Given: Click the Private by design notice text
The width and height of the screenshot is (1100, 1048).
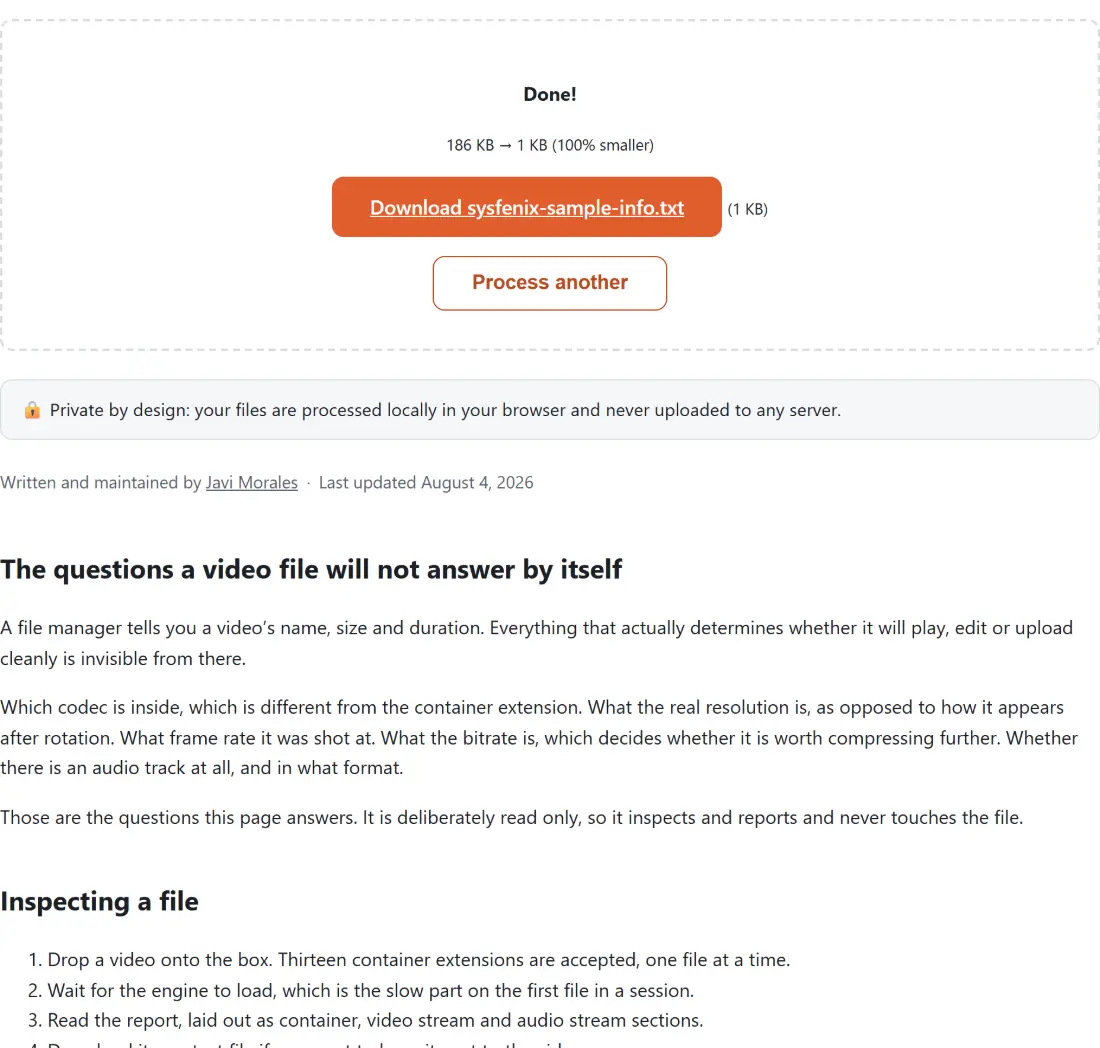Looking at the screenshot, I should (x=445, y=410).
